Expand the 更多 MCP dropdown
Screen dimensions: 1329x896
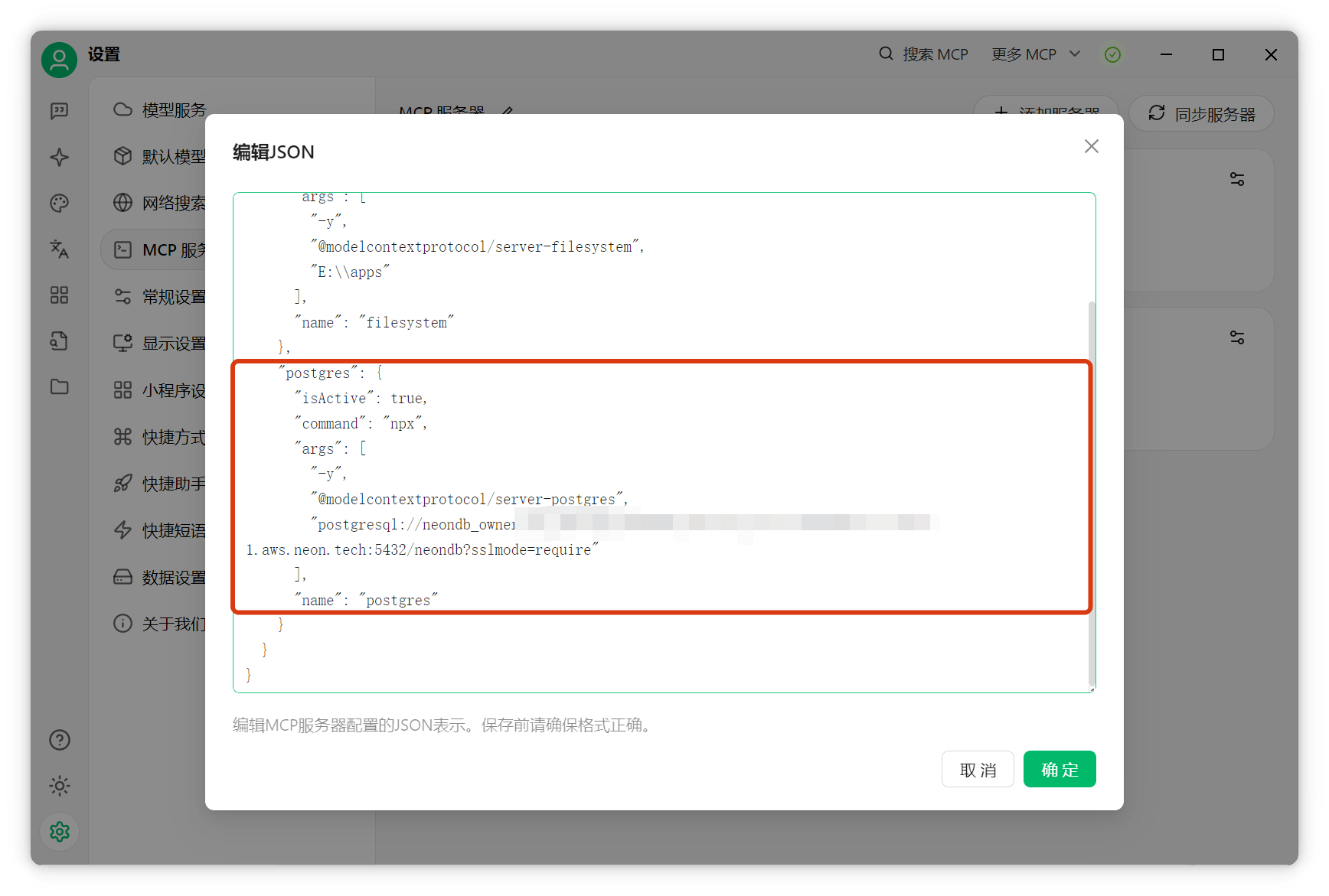[1036, 54]
